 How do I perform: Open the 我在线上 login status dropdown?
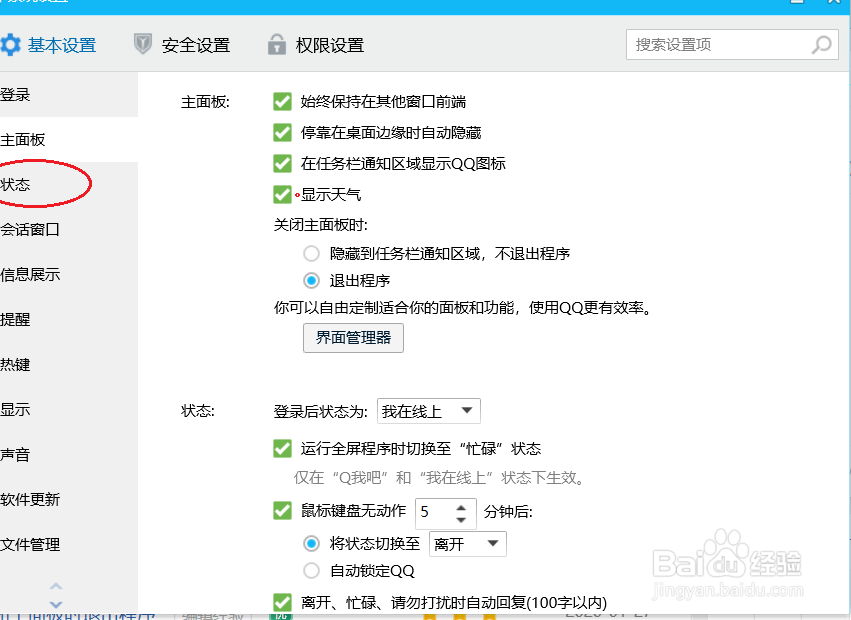[x=428, y=410]
